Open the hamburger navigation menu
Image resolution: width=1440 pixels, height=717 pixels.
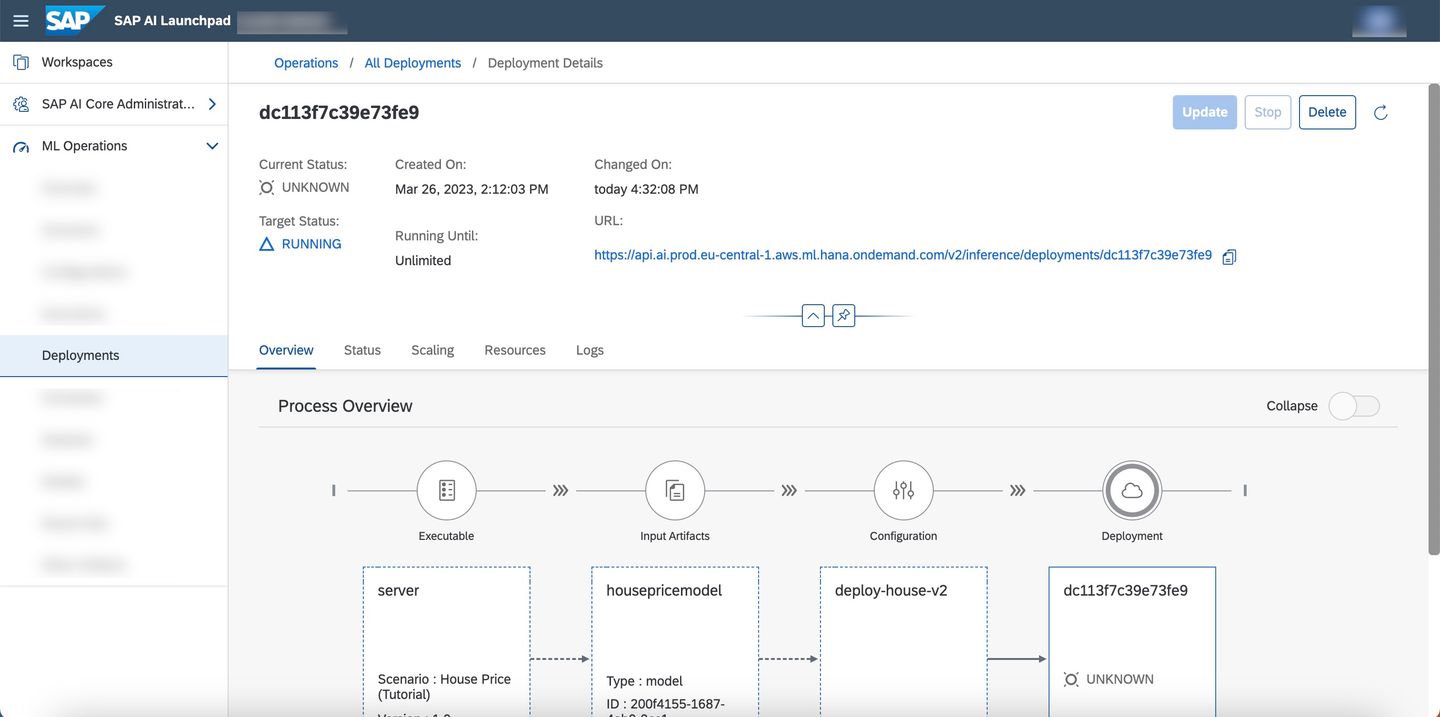(21, 20)
